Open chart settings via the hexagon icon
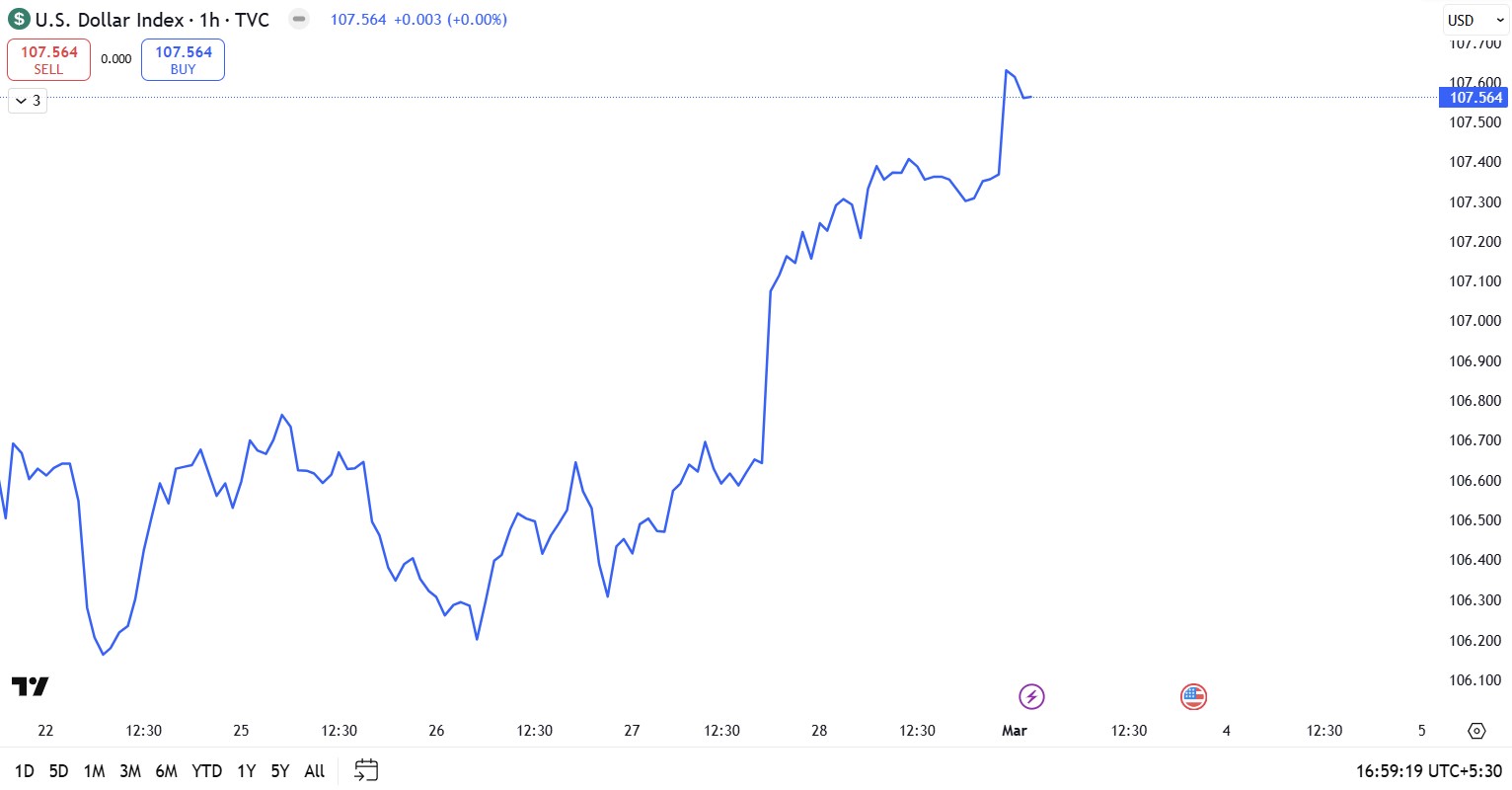 click(1476, 731)
